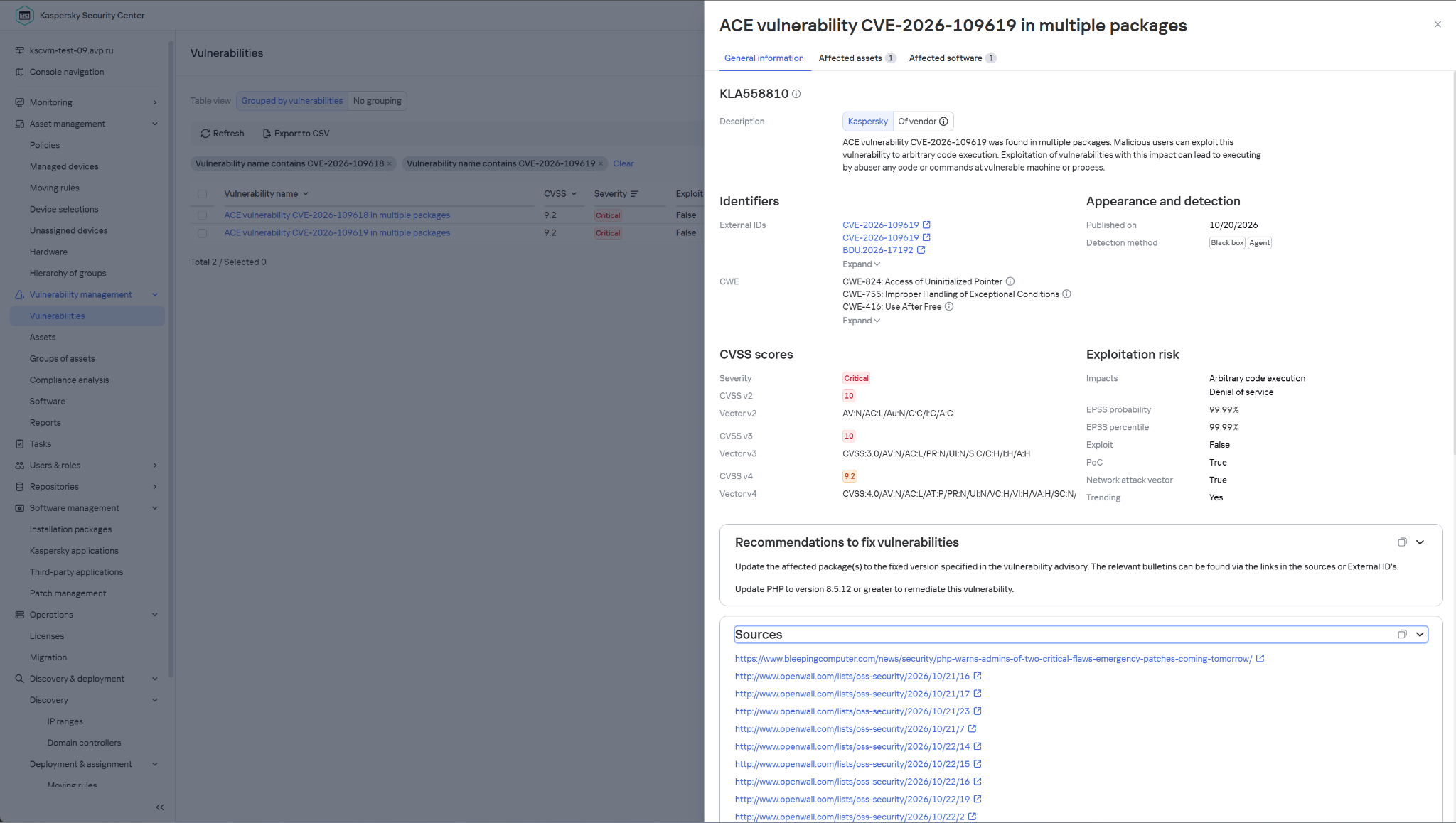Open the CVSS column dropdown
The width and height of the screenshot is (1456, 823).
(574, 194)
